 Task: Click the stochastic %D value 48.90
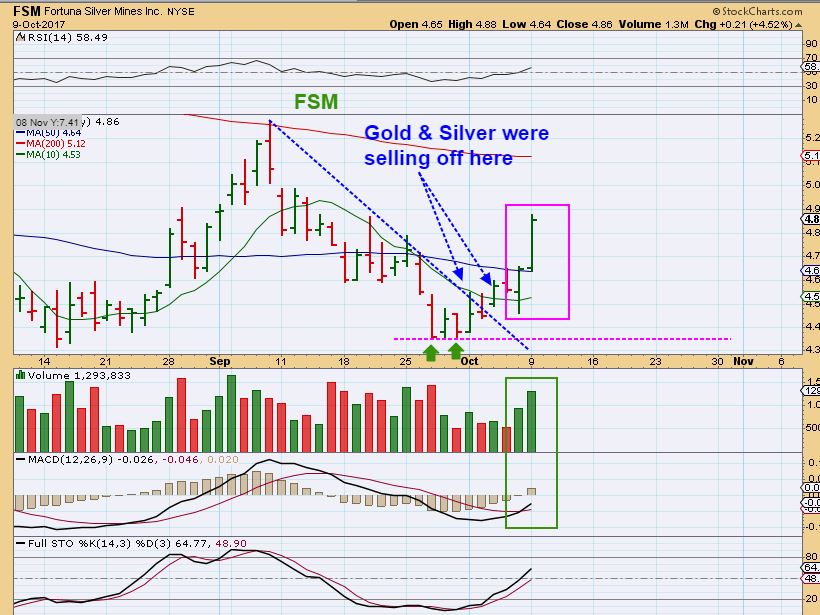click(231, 543)
